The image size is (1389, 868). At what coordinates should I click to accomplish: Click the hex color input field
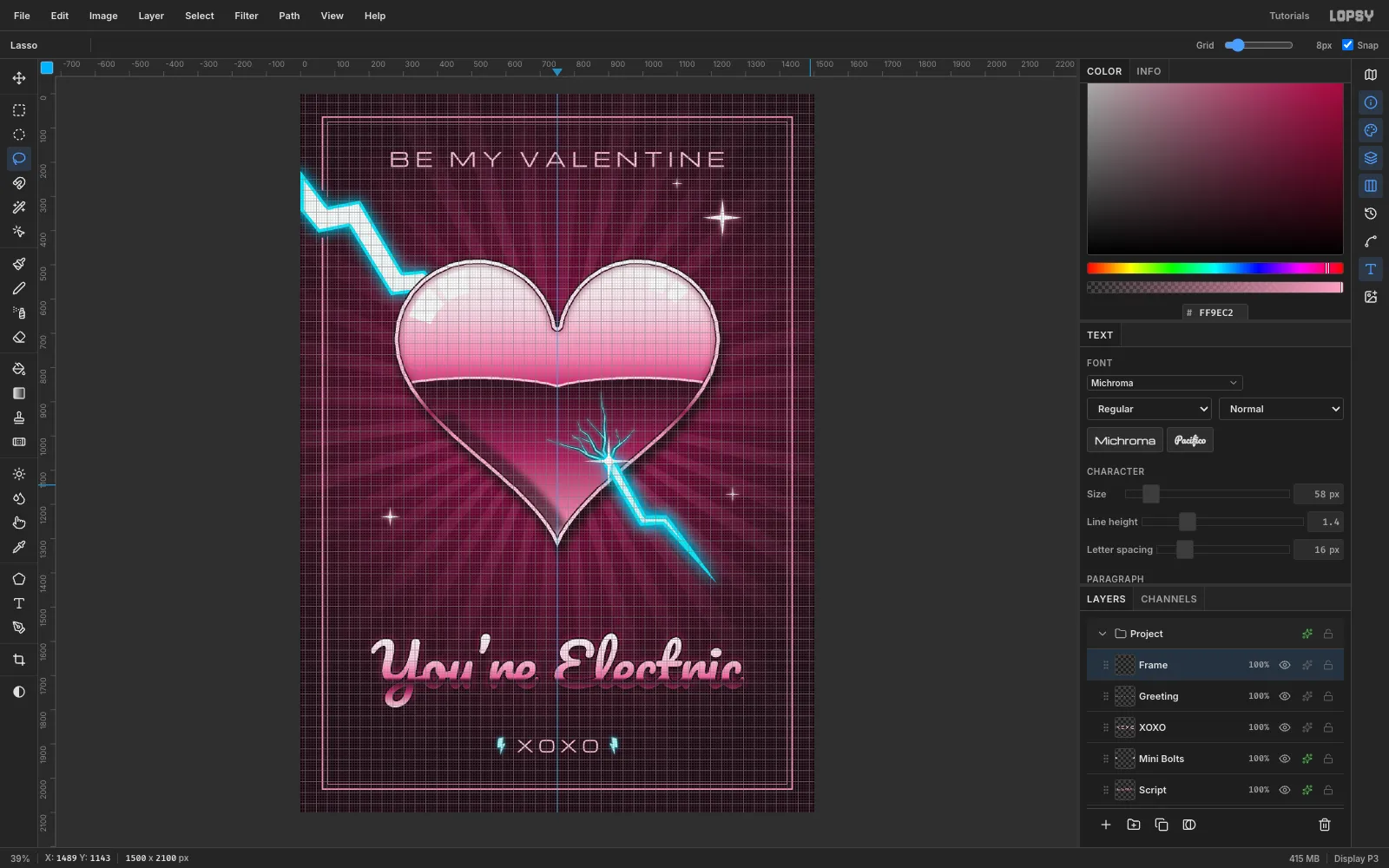click(1215, 312)
